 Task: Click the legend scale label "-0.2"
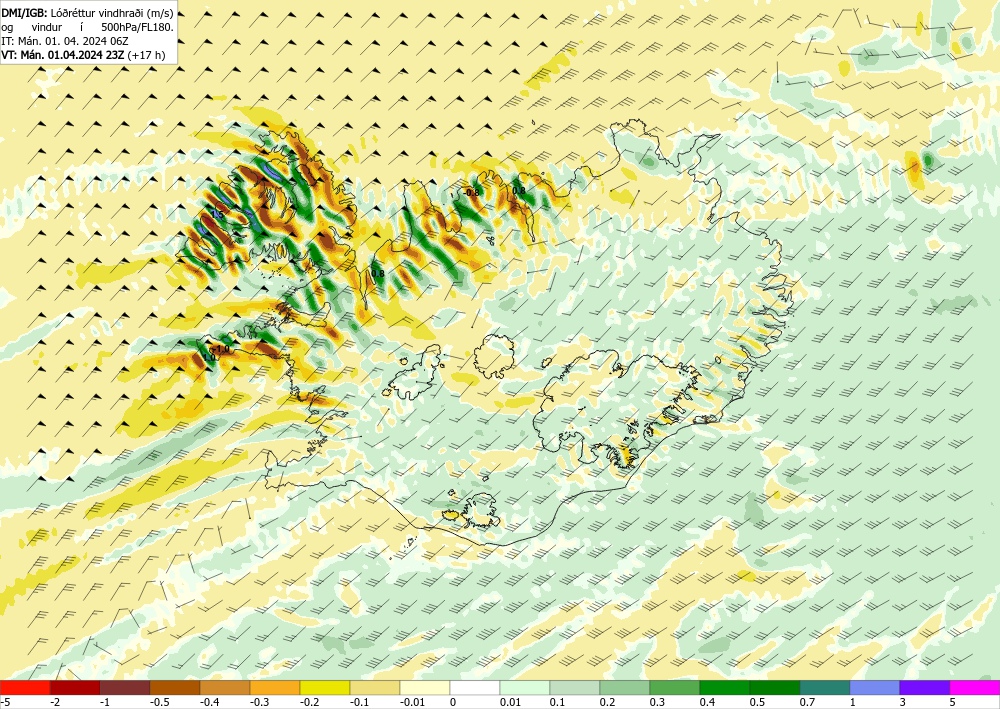[x=309, y=702]
